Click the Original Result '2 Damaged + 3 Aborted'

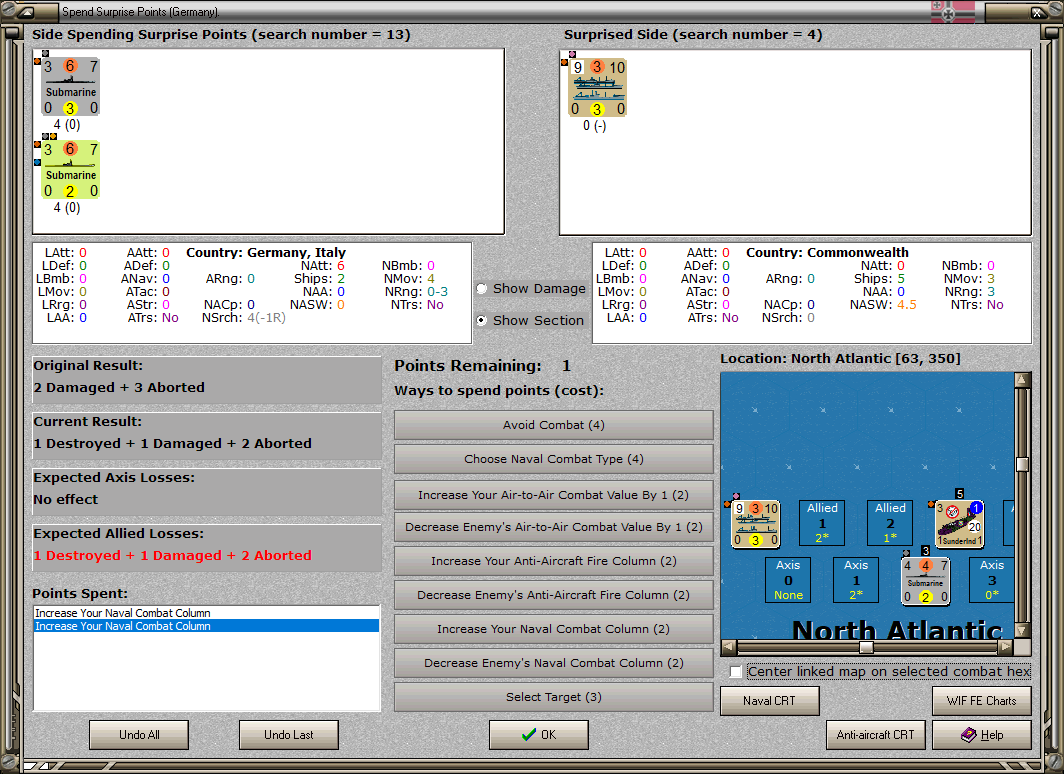point(119,387)
